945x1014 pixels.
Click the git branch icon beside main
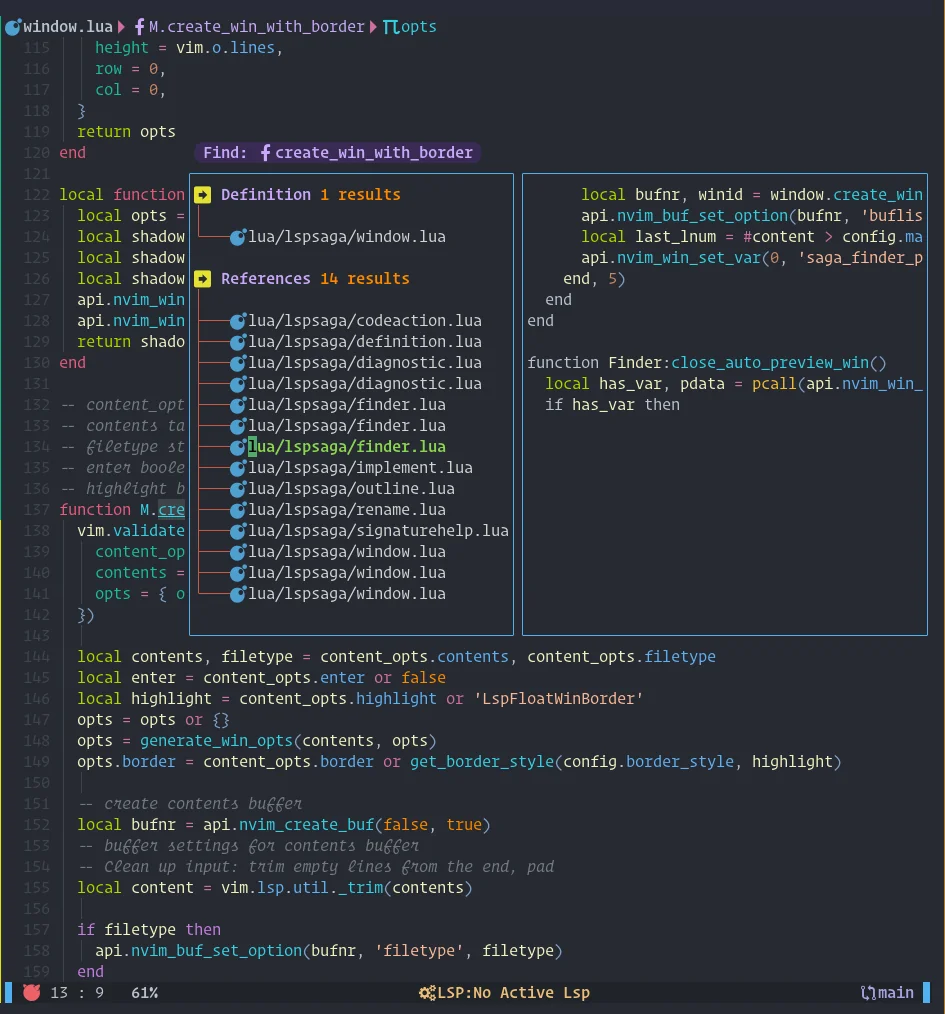point(866,992)
